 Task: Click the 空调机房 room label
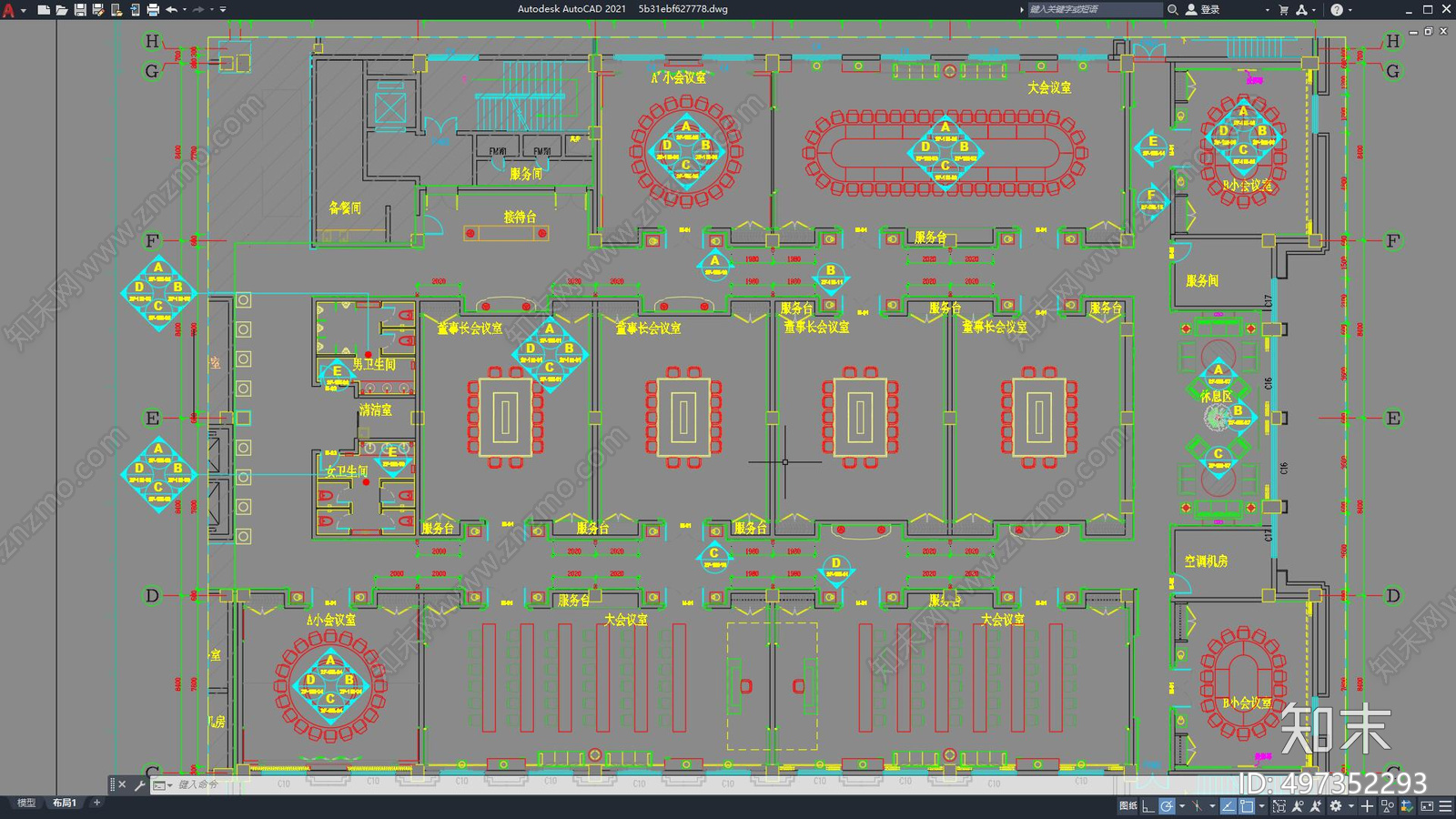[x=1206, y=561]
